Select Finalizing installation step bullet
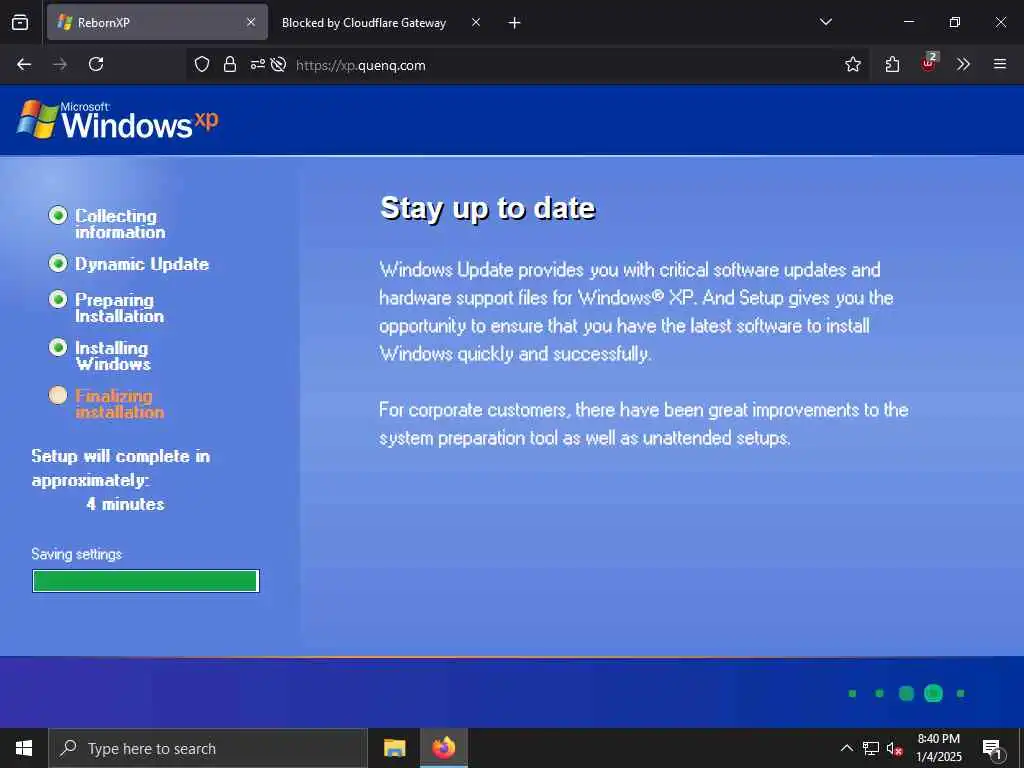The image size is (1024, 768). 58,395
